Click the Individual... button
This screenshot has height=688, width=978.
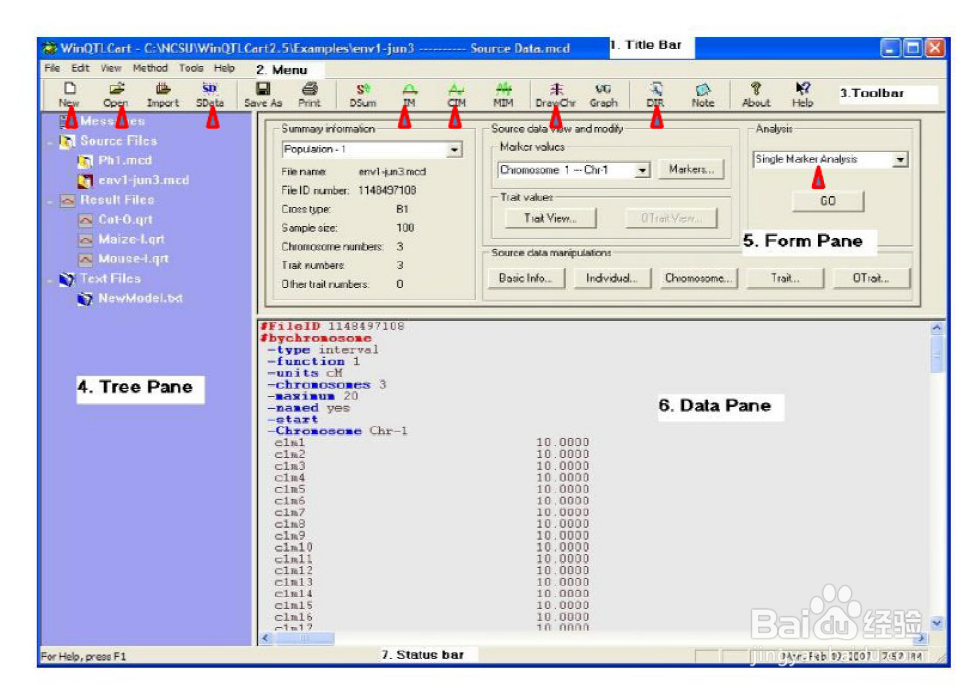(x=612, y=278)
